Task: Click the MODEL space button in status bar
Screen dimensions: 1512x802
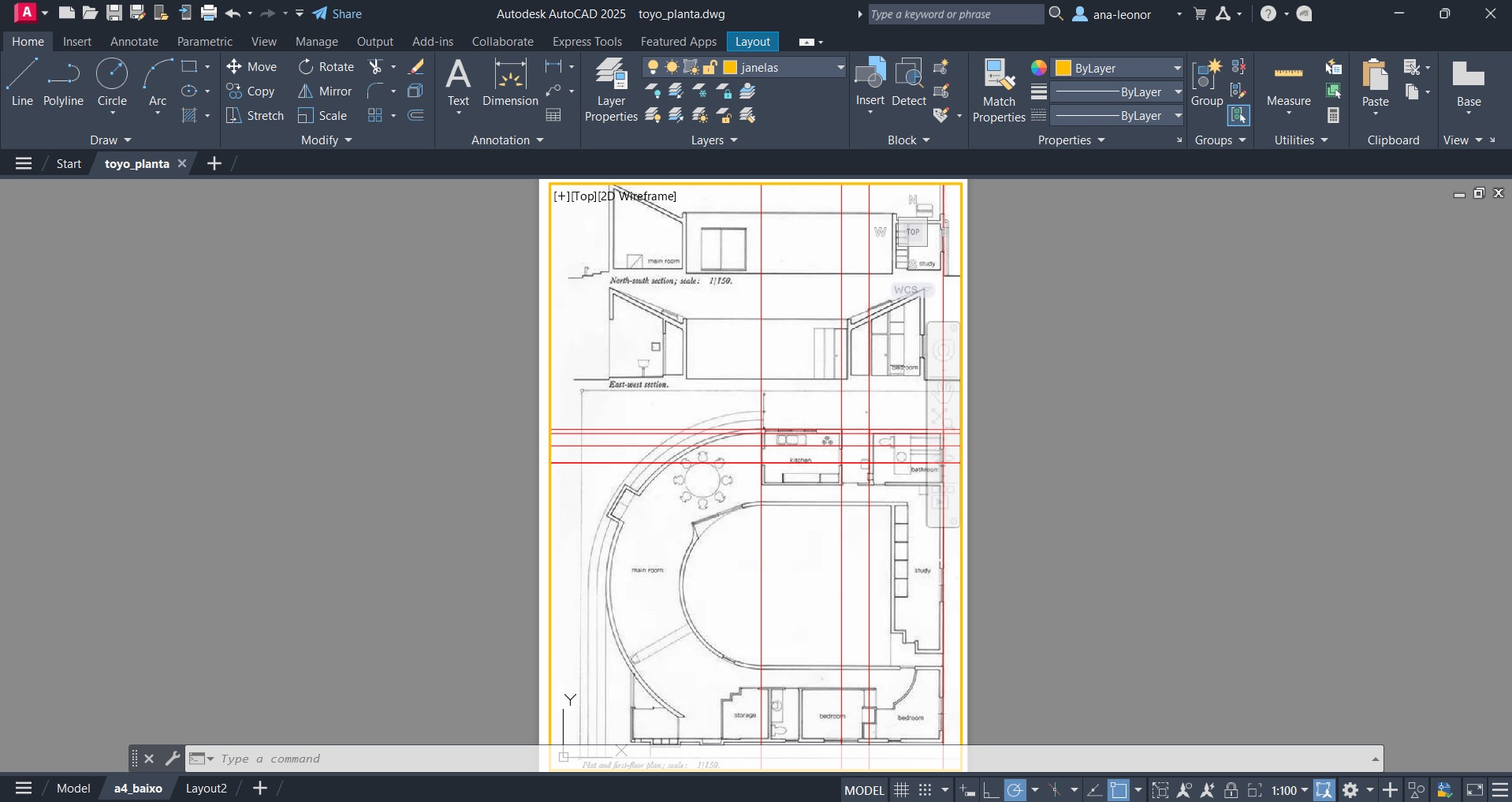Action: (864, 789)
